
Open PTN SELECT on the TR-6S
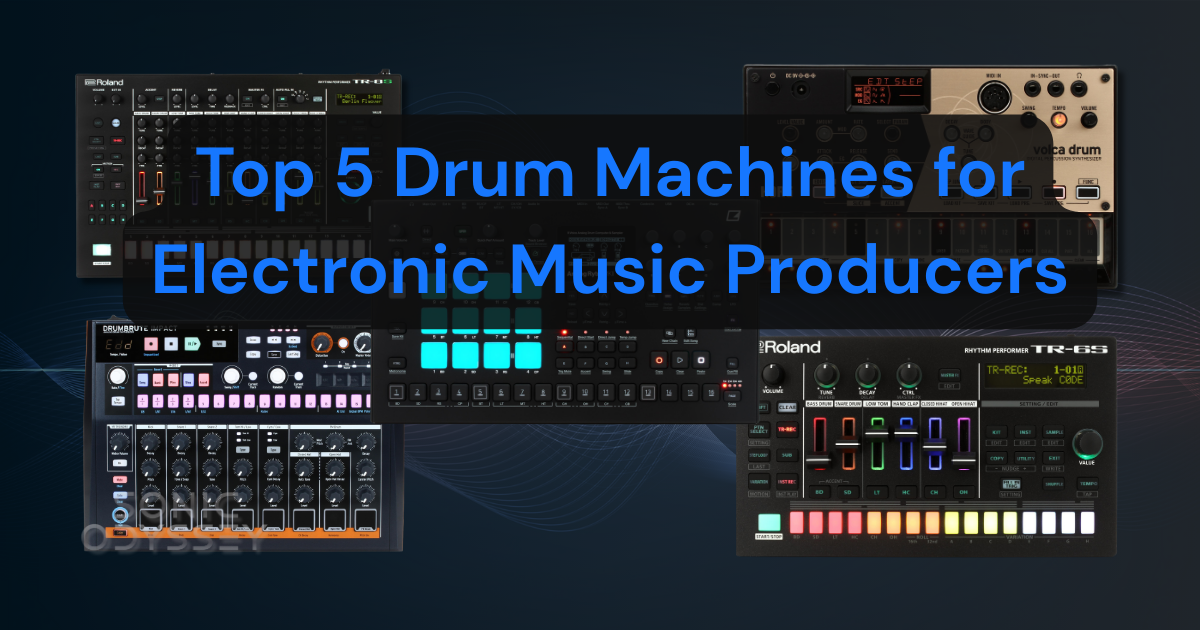coord(757,429)
